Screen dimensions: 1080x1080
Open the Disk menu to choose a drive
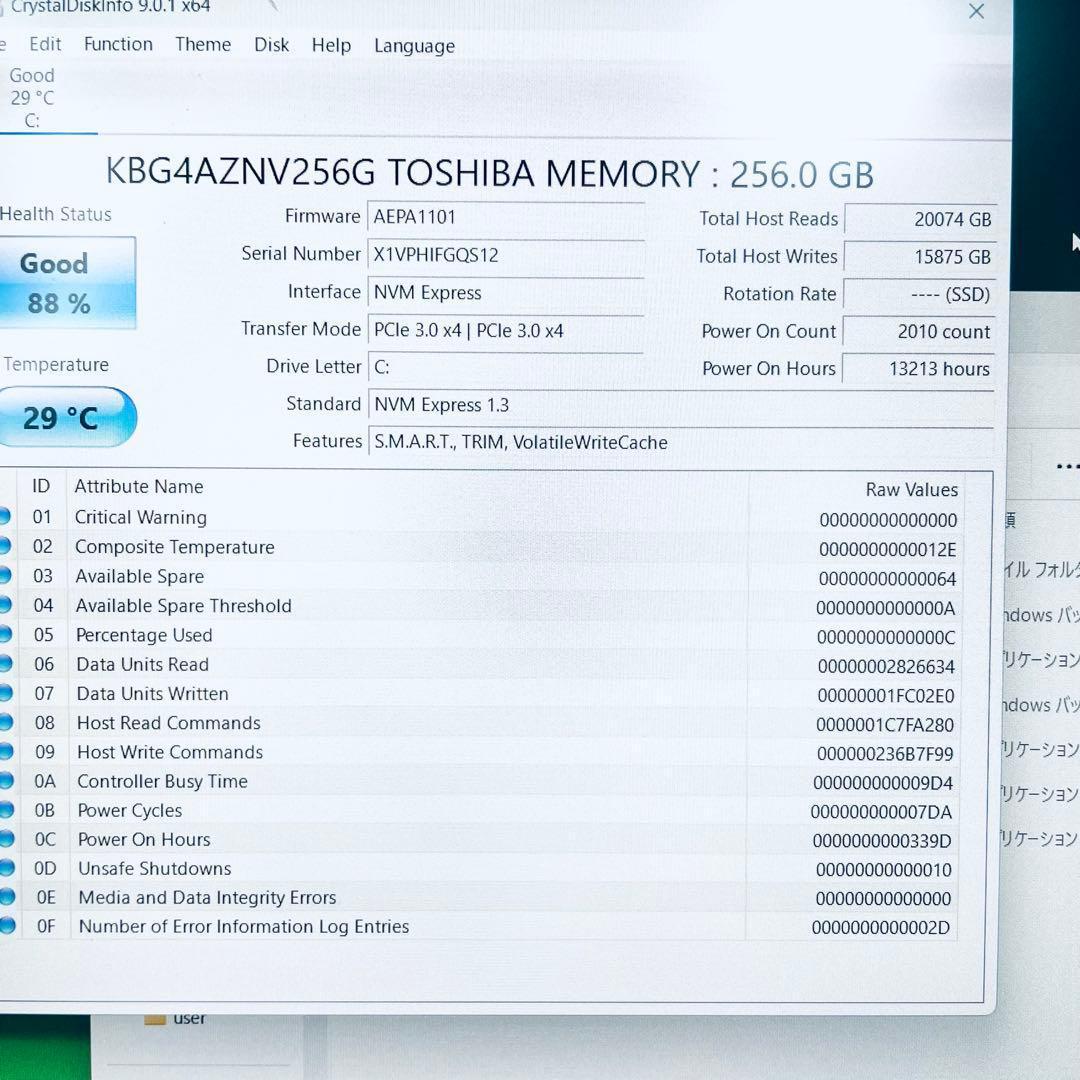[271, 44]
